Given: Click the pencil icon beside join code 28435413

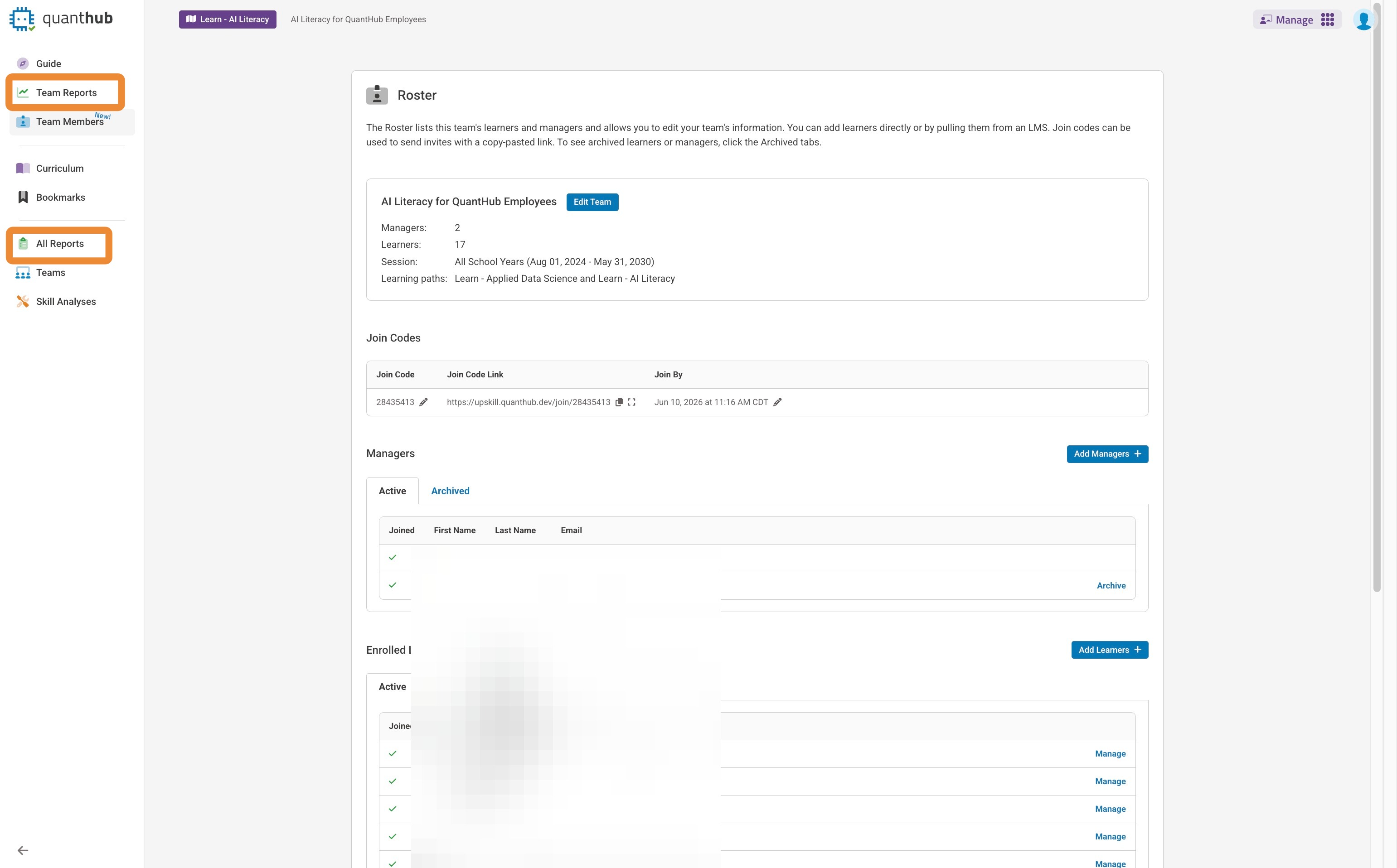Looking at the screenshot, I should point(423,402).
